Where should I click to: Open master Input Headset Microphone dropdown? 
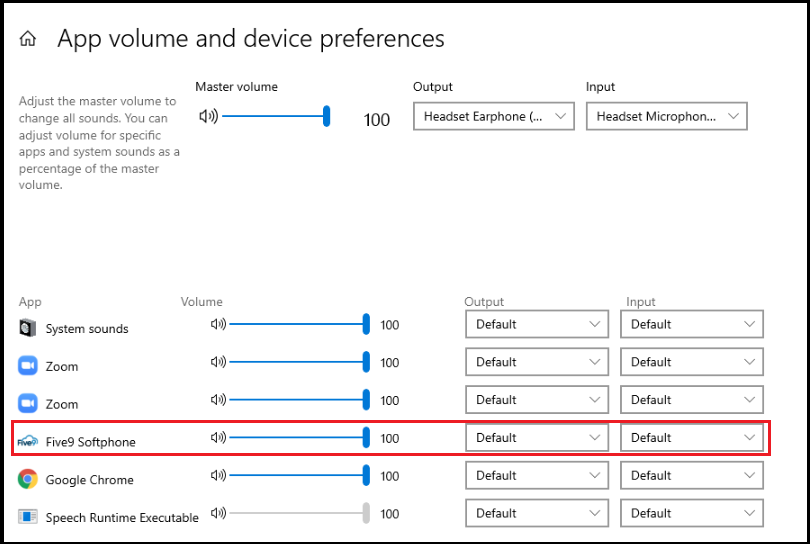(x=666, y=116)
